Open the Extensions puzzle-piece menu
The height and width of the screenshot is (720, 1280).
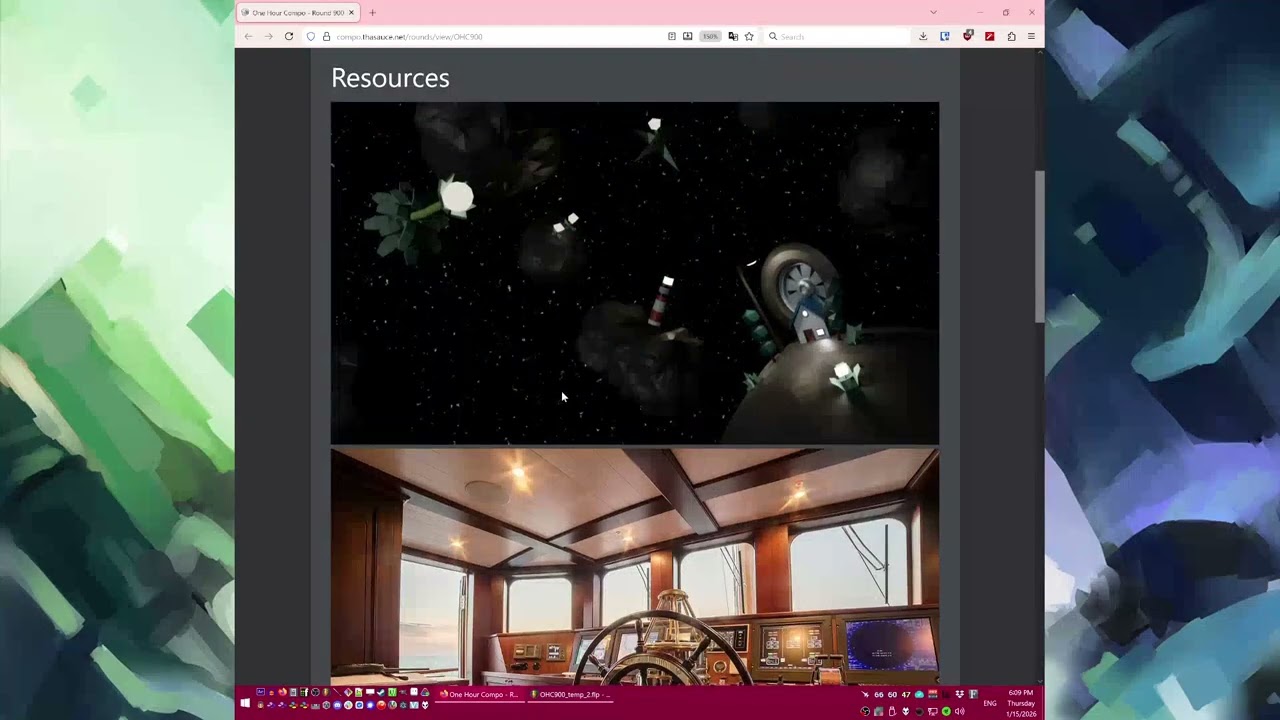(1011, 36)
